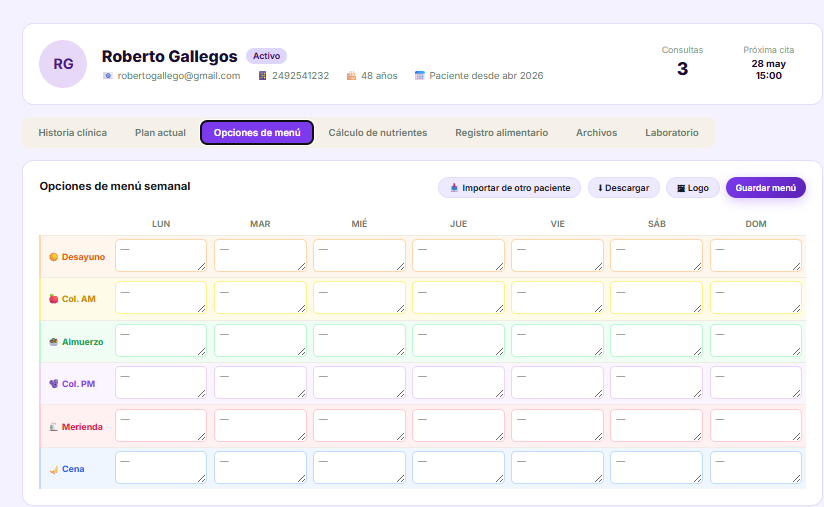Click the Merienda field for MAR
Image resolution: width=824 pixels, height=507 pixels.
click(260, 426)
